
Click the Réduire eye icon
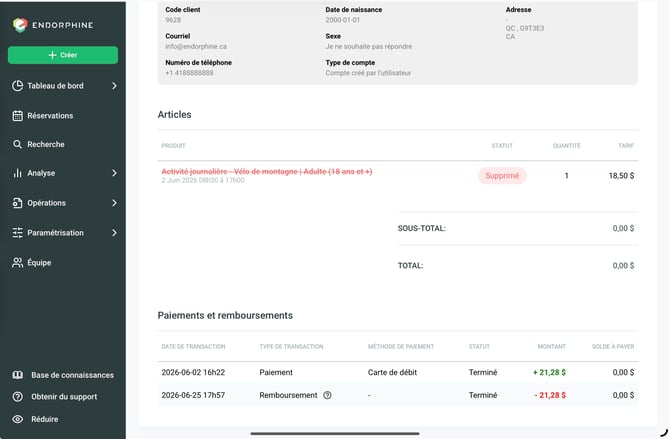(x=18, y=419)
